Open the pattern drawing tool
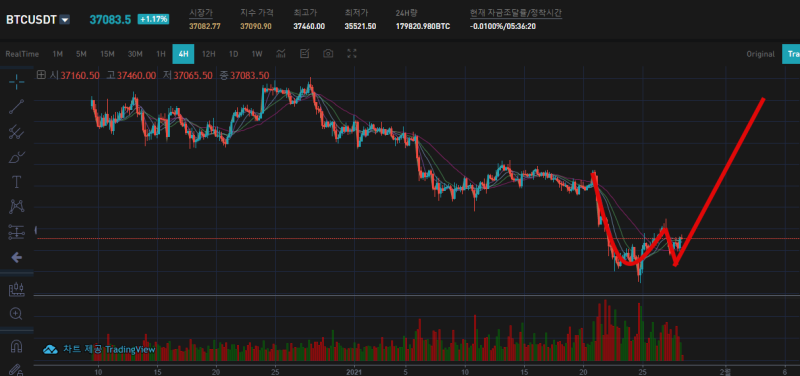This screenshot has width=800, height=376. [x=16, y=207]
